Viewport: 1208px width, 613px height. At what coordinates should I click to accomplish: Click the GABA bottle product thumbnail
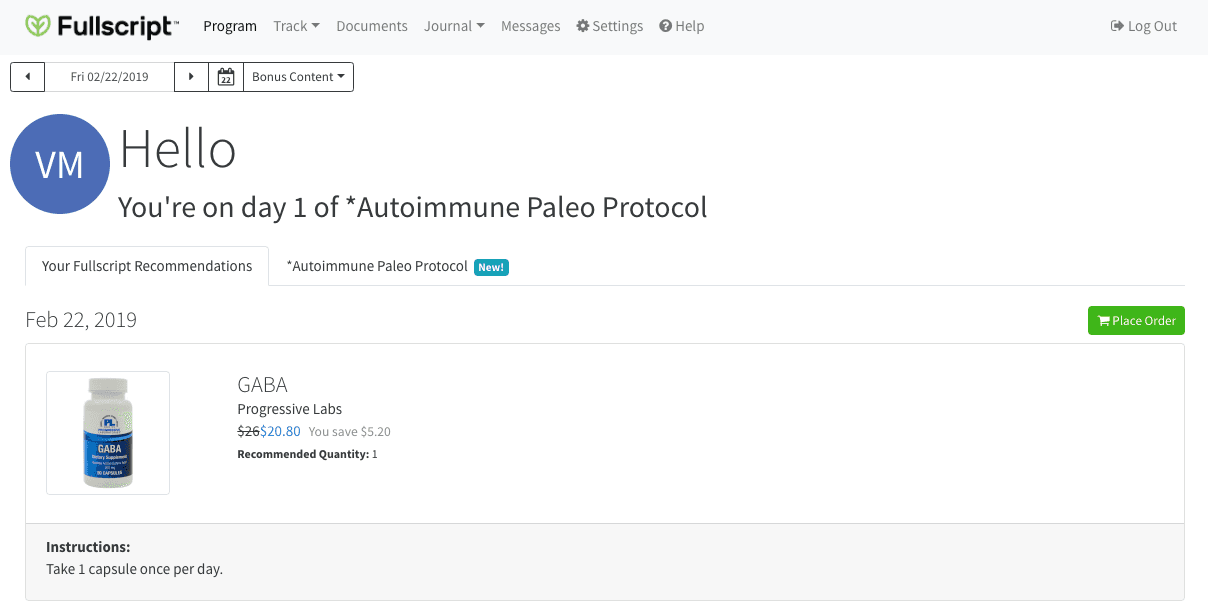108,433
